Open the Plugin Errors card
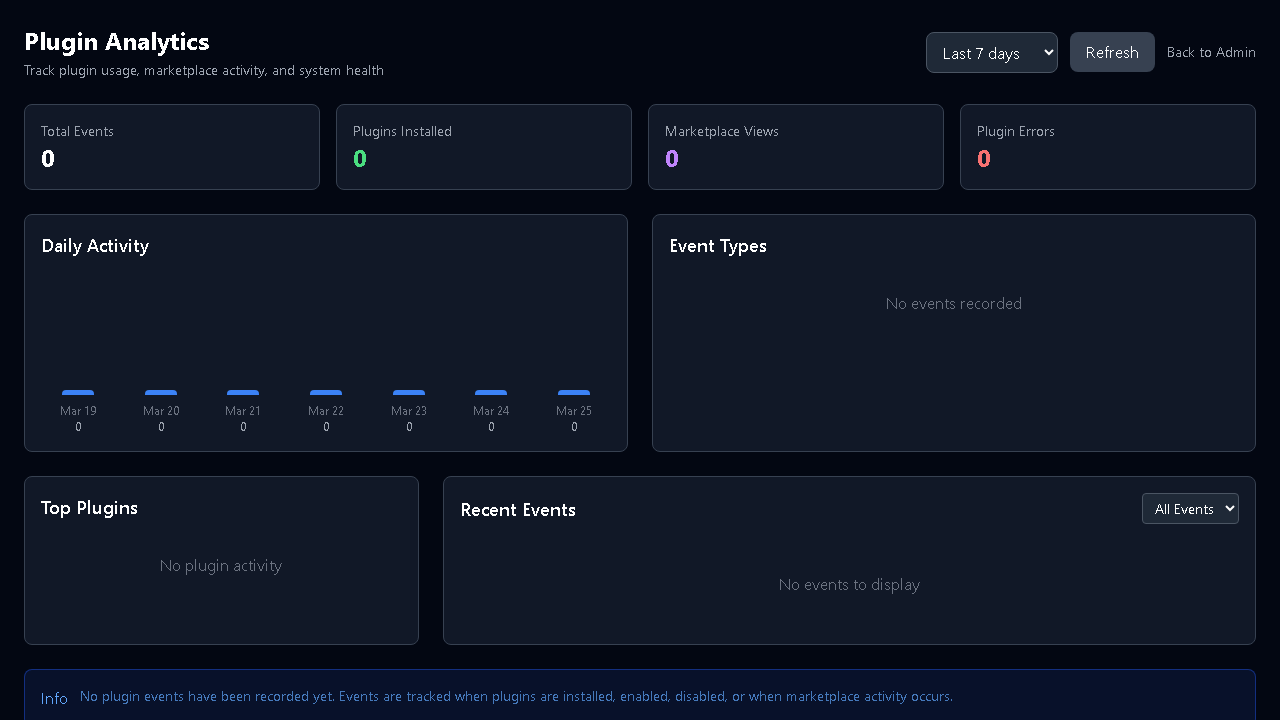 click(1107, 146)
